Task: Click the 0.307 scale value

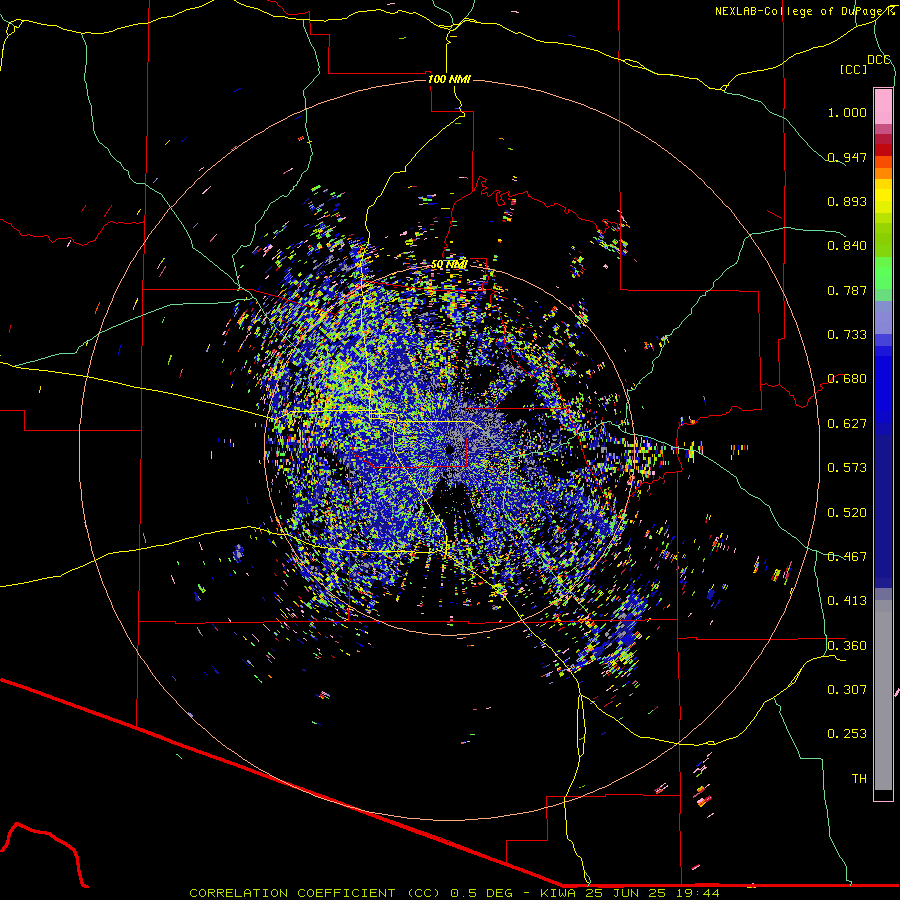Action: [847, 689]
